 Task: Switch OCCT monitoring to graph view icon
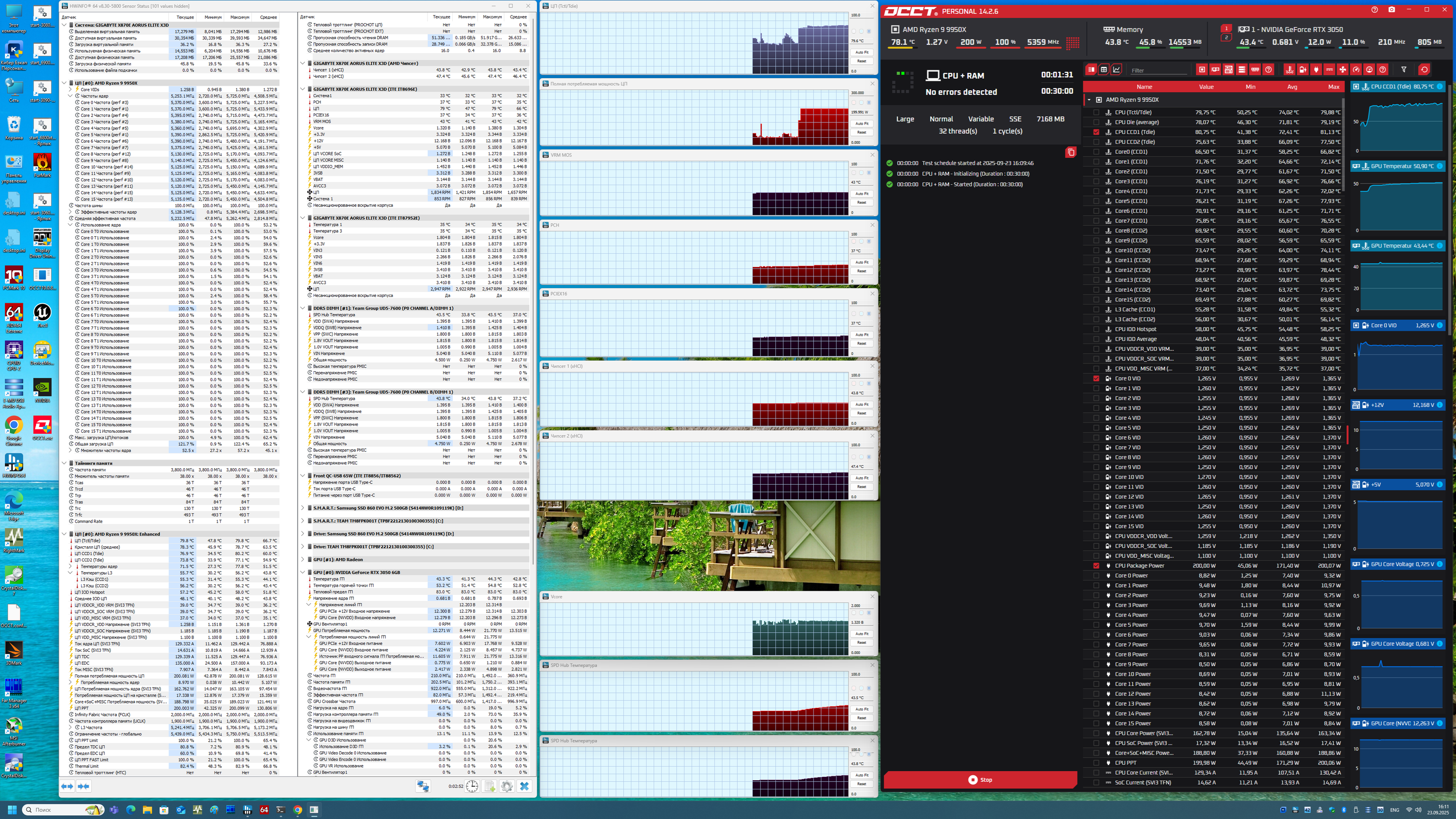pyautogui.click(x=1116, y=69)
